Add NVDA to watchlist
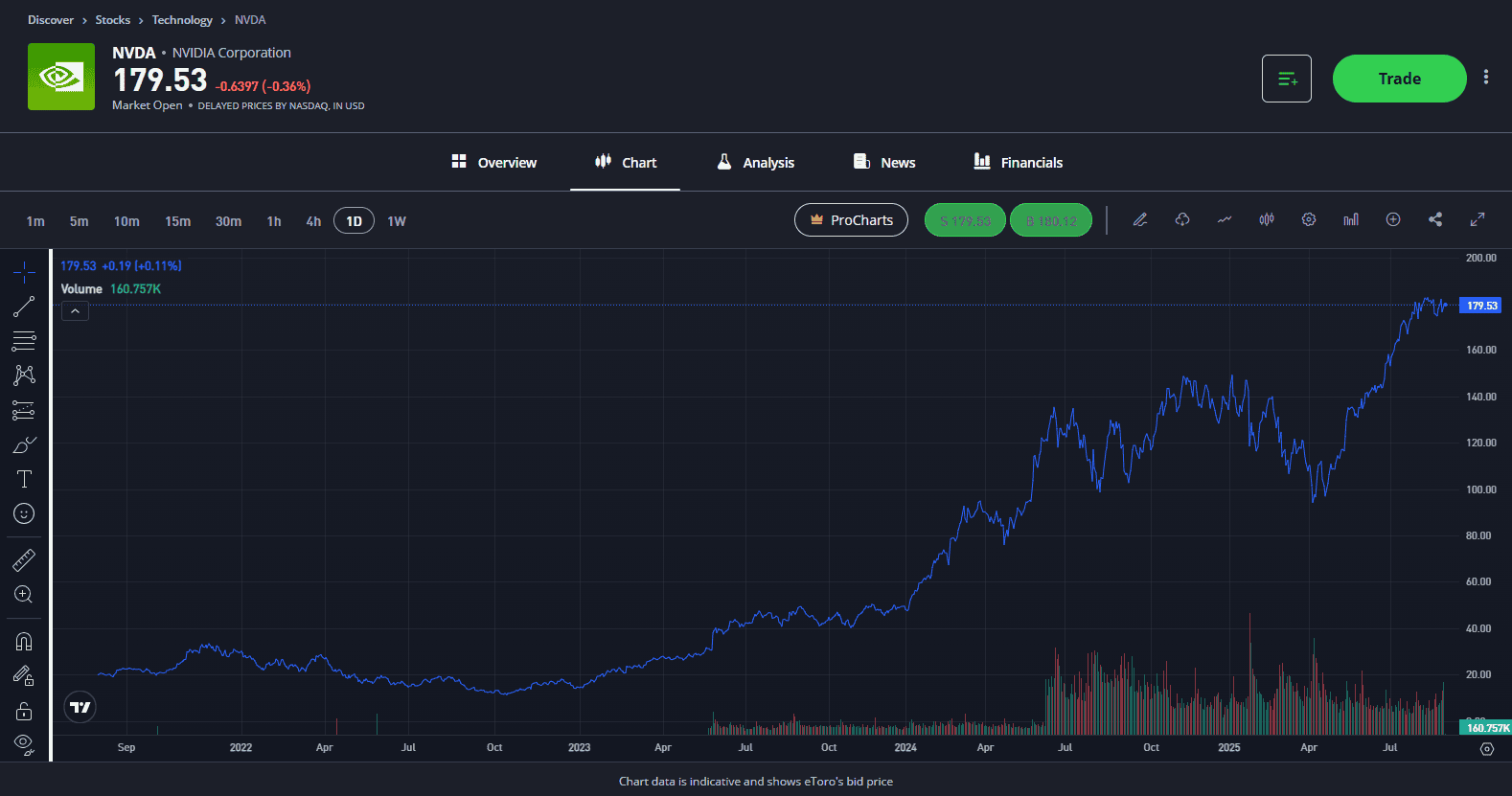The height and width of the screenshot is (796, 1512). pos(1287,79)
